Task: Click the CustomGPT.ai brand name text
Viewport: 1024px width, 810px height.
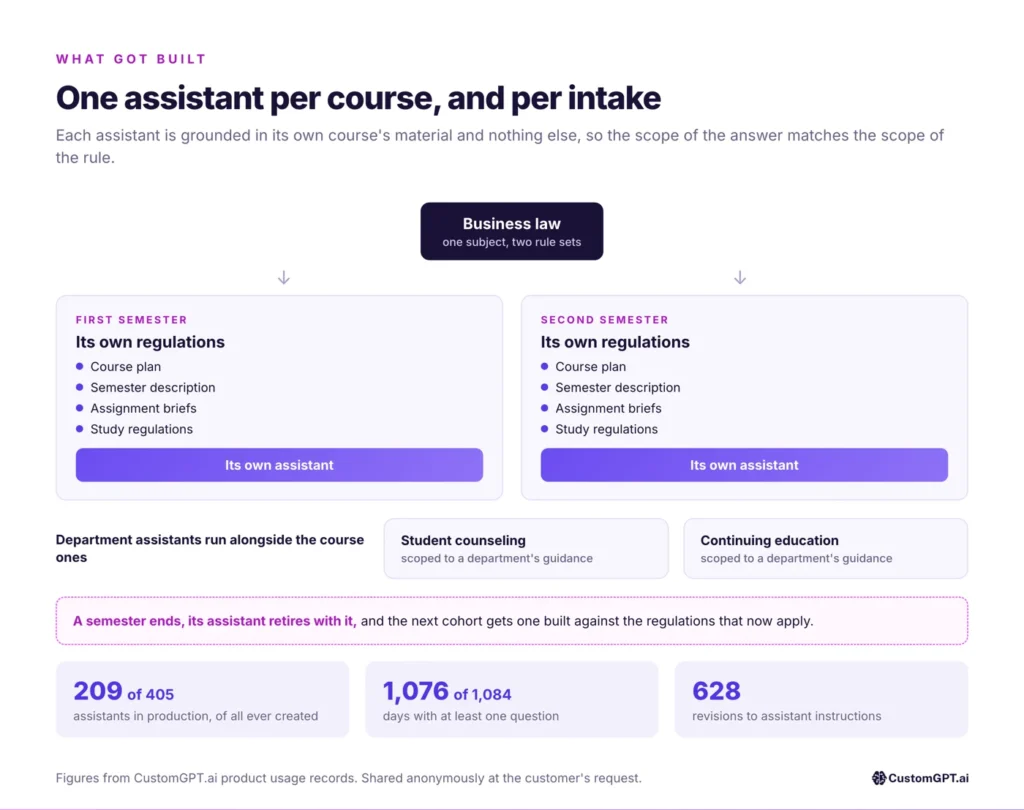Action: (929, 778)
